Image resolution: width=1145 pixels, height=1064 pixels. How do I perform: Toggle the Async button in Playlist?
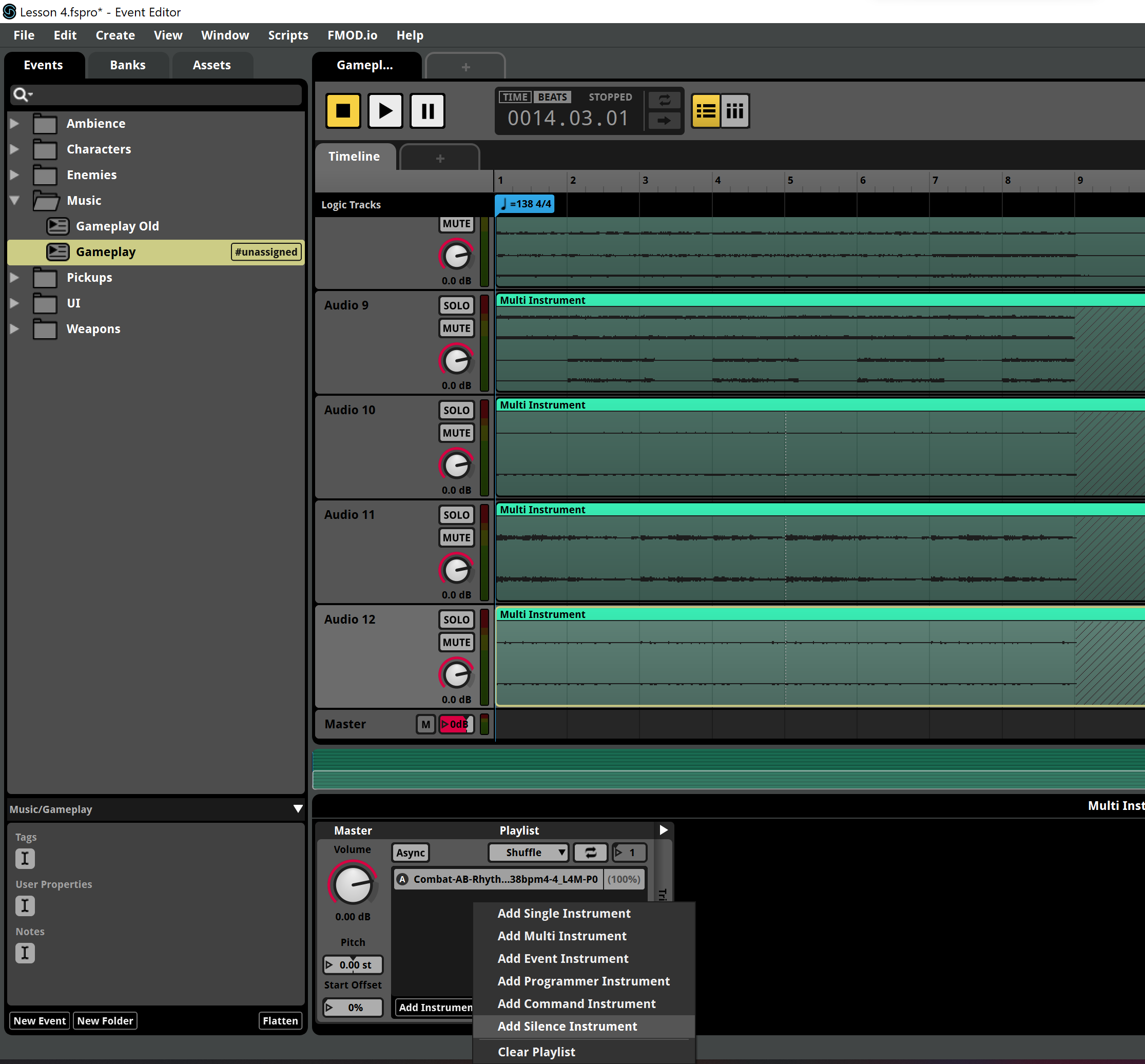click(411, 853)
